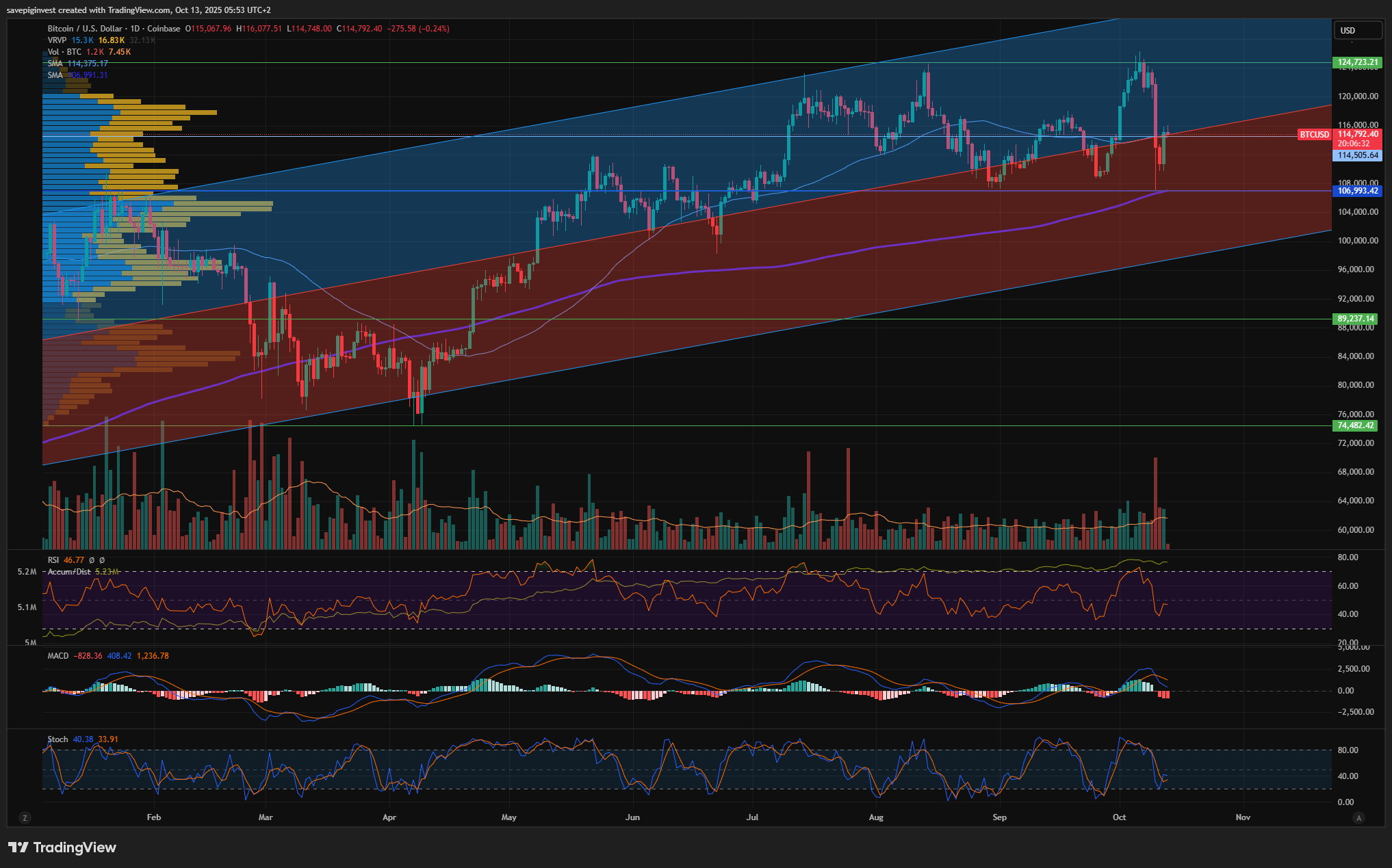Click the green 124,723.21 price tag

[x=1357, y=62]
